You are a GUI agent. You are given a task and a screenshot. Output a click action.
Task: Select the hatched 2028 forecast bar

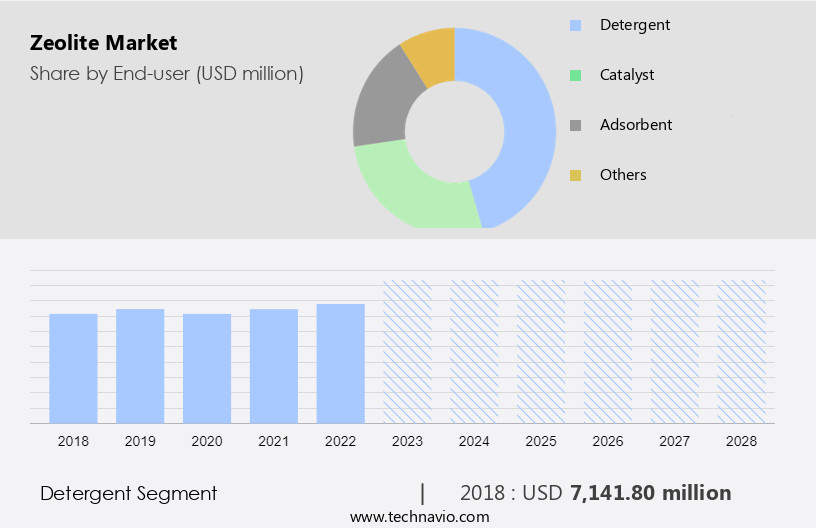click(x=742, y=351)
